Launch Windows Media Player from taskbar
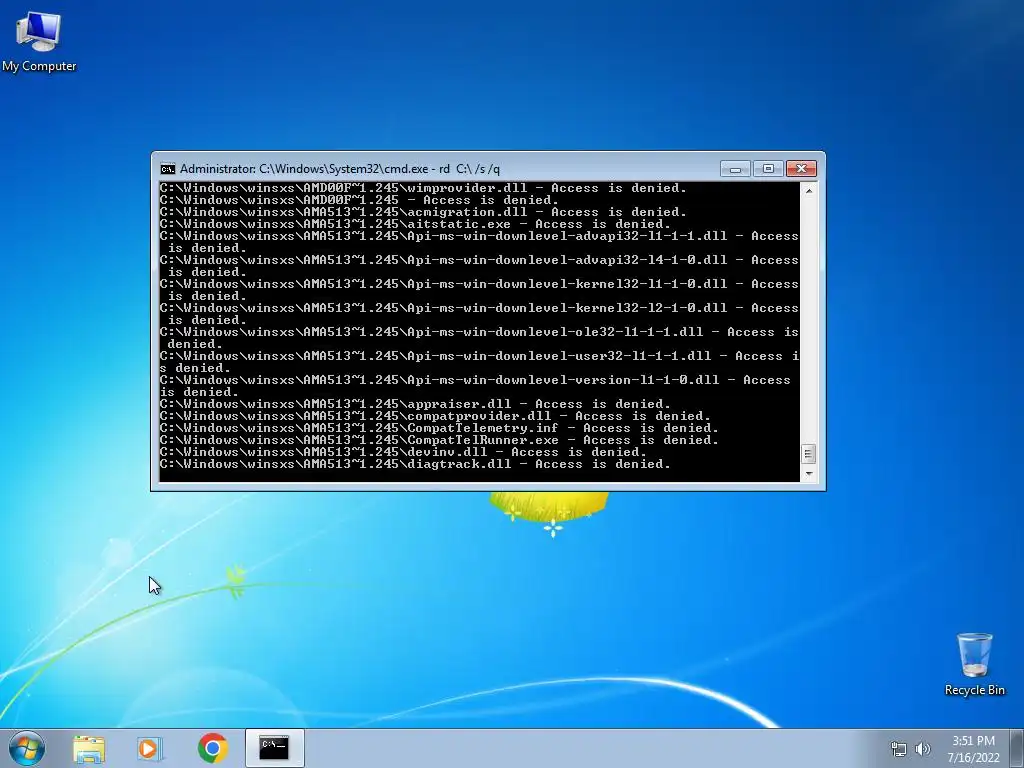1024x768 pixels. point(150,748)
